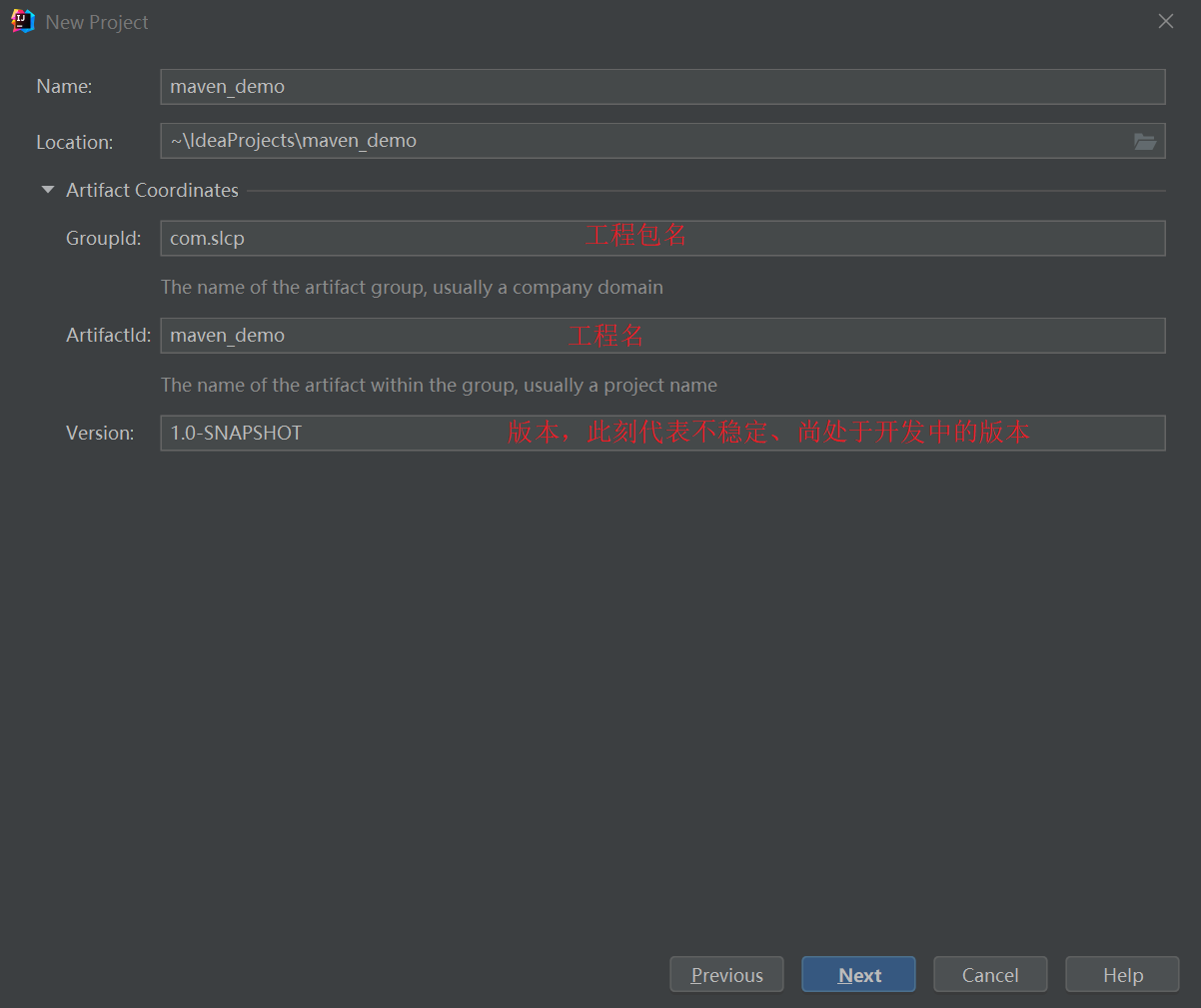
Task: Click the Version field with 1.0-SNAPSHOT
Action: point(662,433)
